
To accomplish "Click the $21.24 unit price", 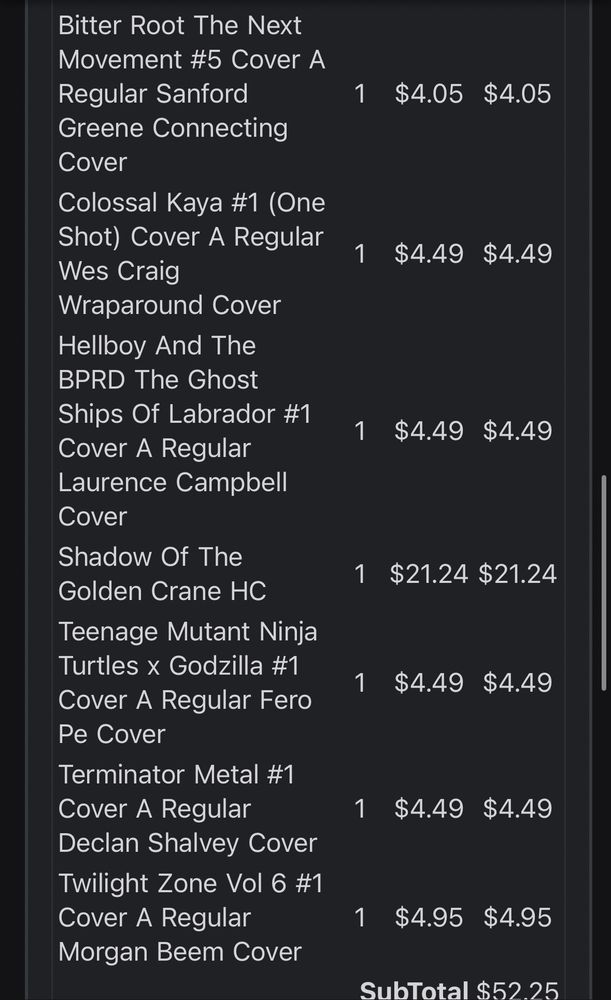I will click(x=428, y=574).
